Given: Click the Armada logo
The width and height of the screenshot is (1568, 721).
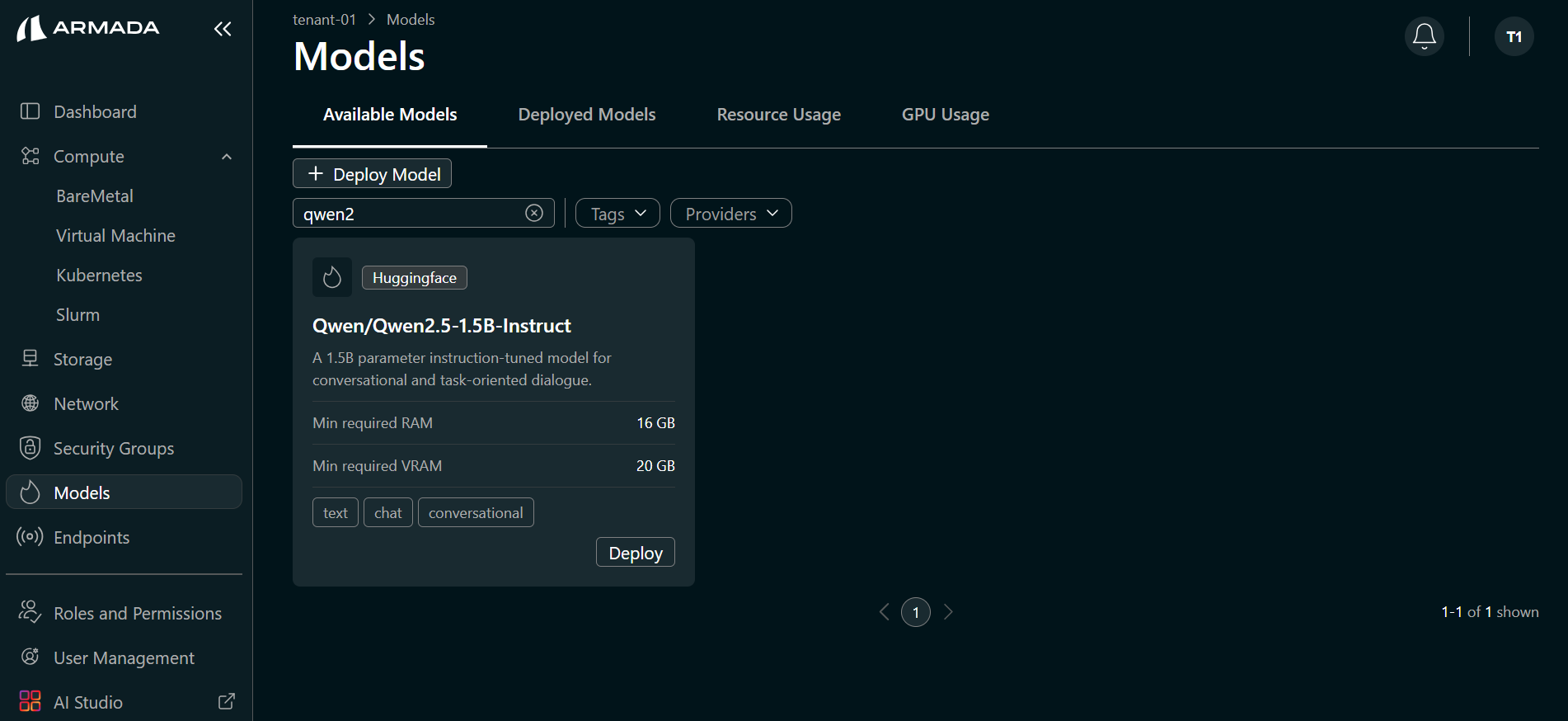Looking at the screenshot, I should (88, 28).
